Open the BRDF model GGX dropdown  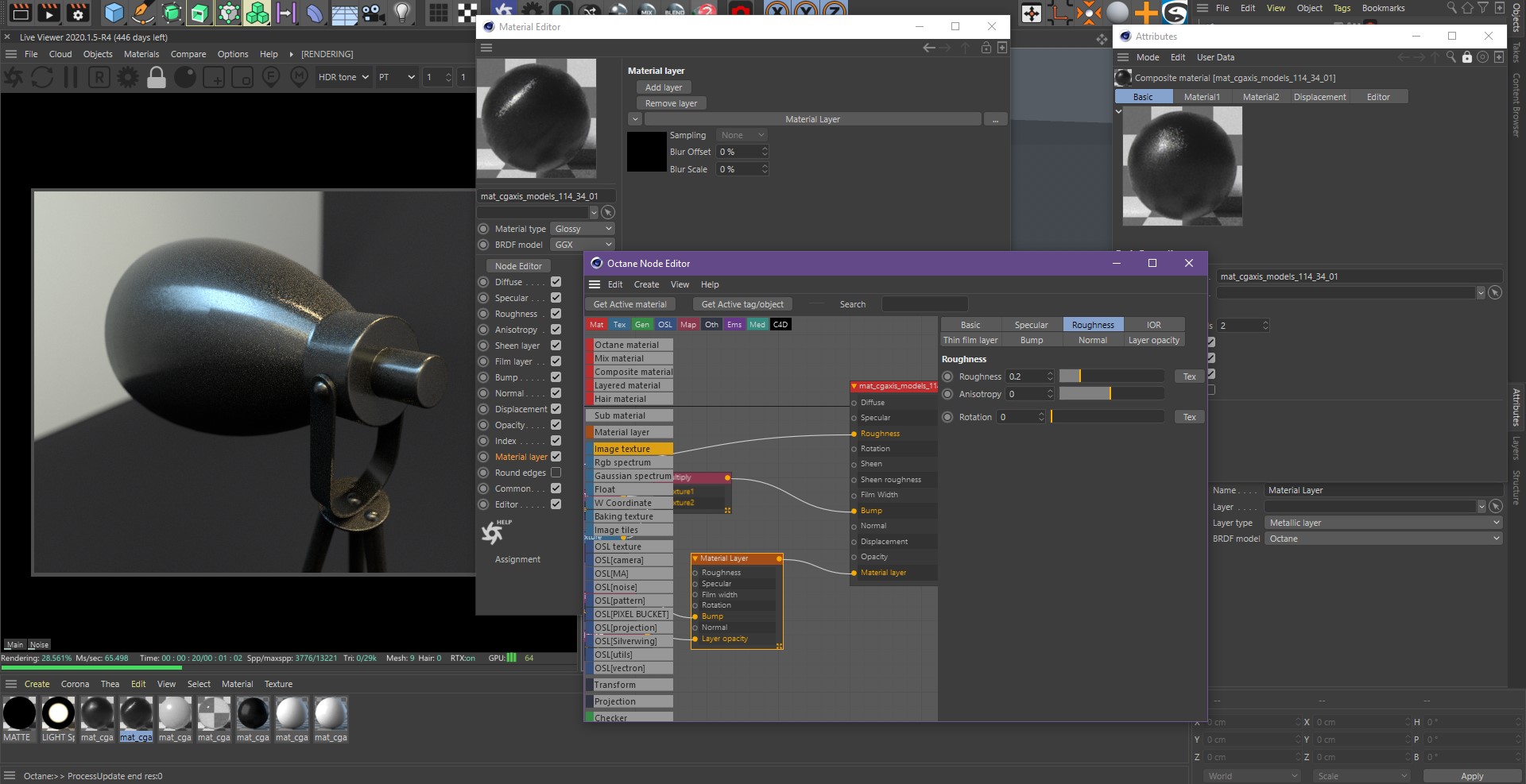(x=583, y=245)
